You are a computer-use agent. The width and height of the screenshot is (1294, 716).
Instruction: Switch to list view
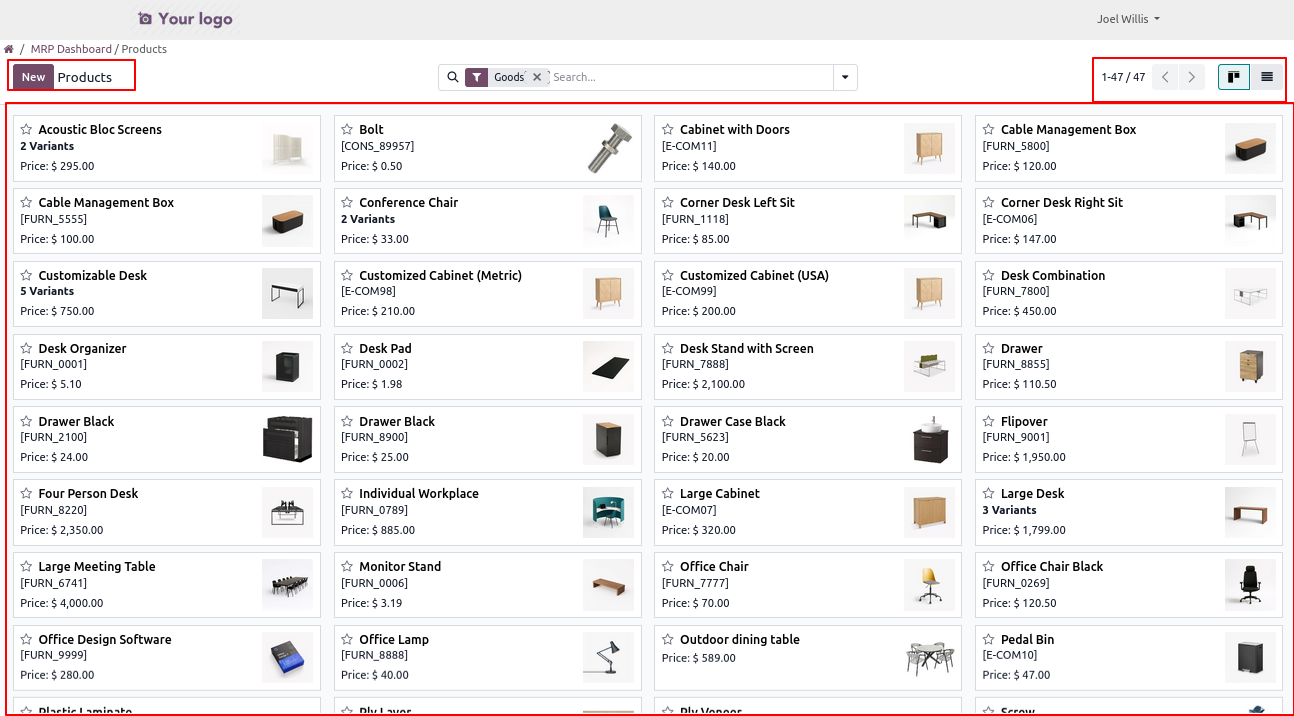coord(1267,77)
